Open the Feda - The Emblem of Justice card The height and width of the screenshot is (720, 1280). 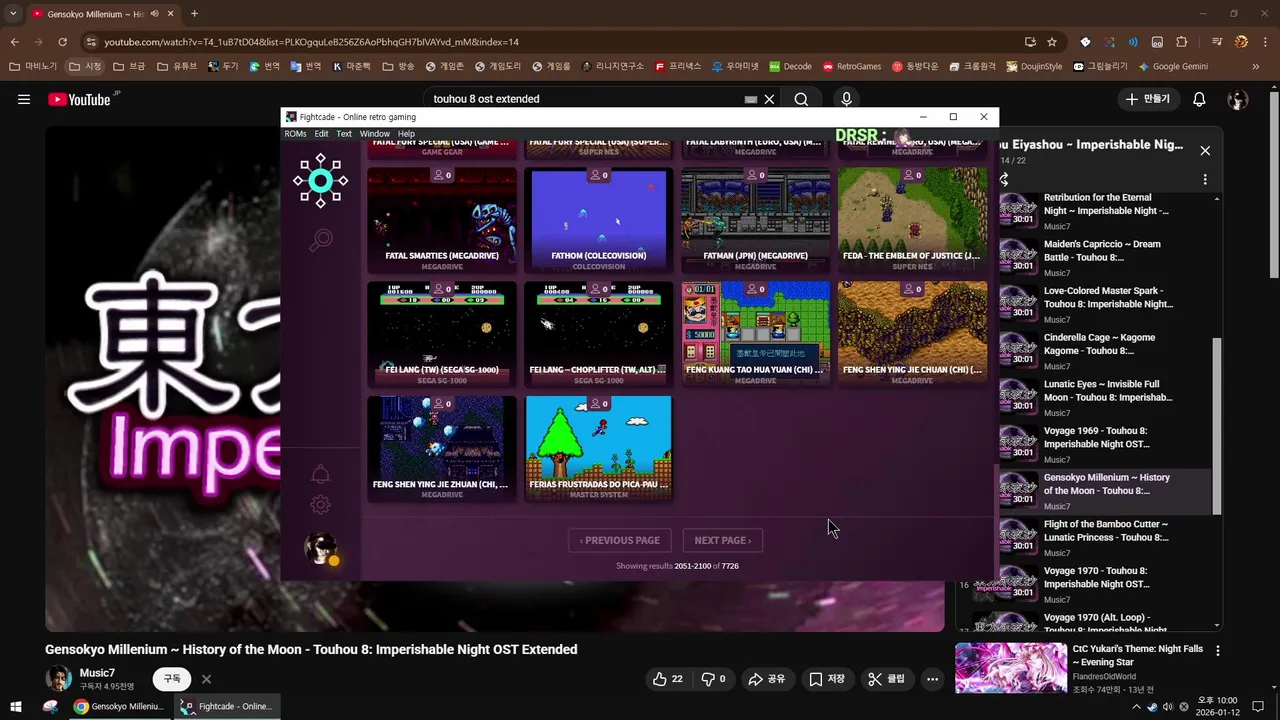click(912, 220)
